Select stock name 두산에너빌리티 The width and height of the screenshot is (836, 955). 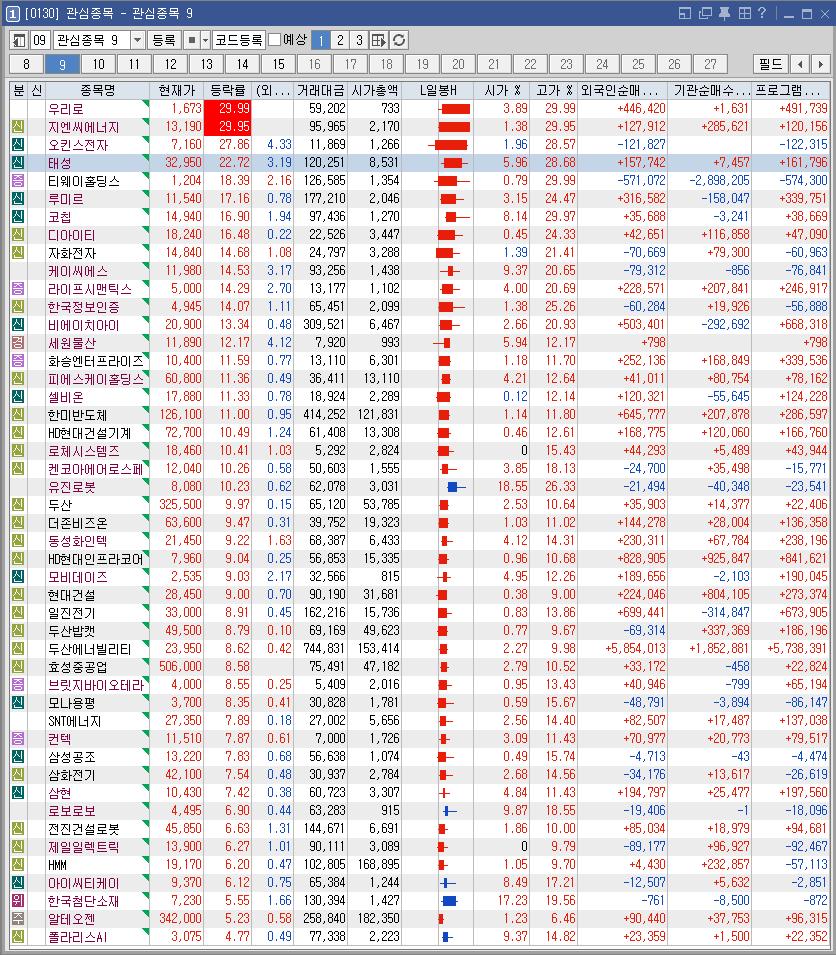(90, 649)
